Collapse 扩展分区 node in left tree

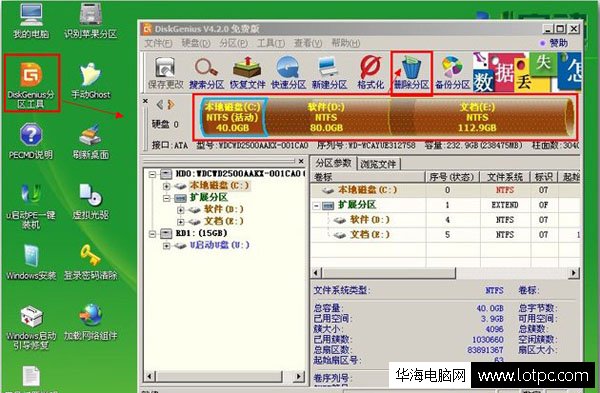(x=166, y=198)
